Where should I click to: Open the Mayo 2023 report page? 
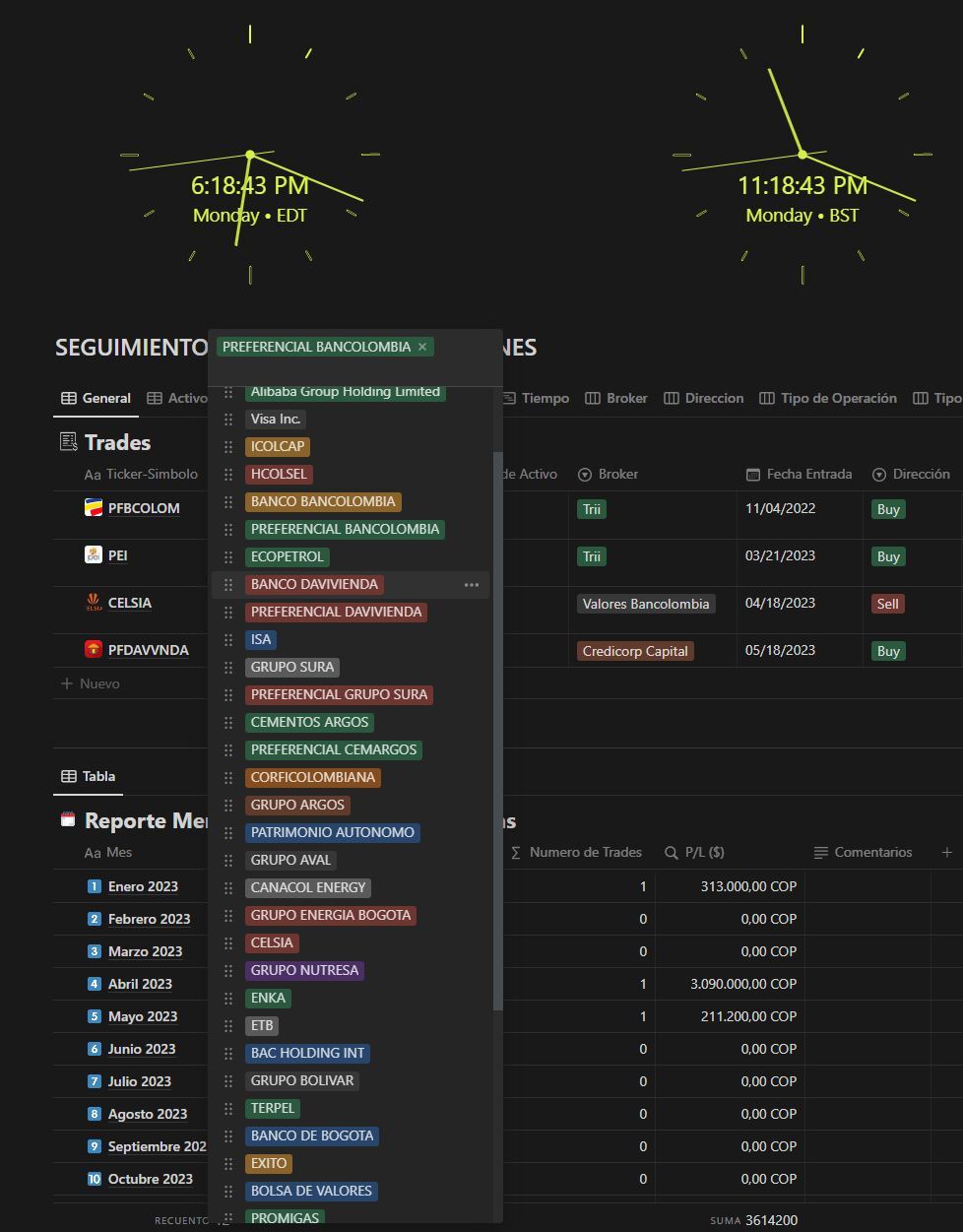(x=143, y=1016)
